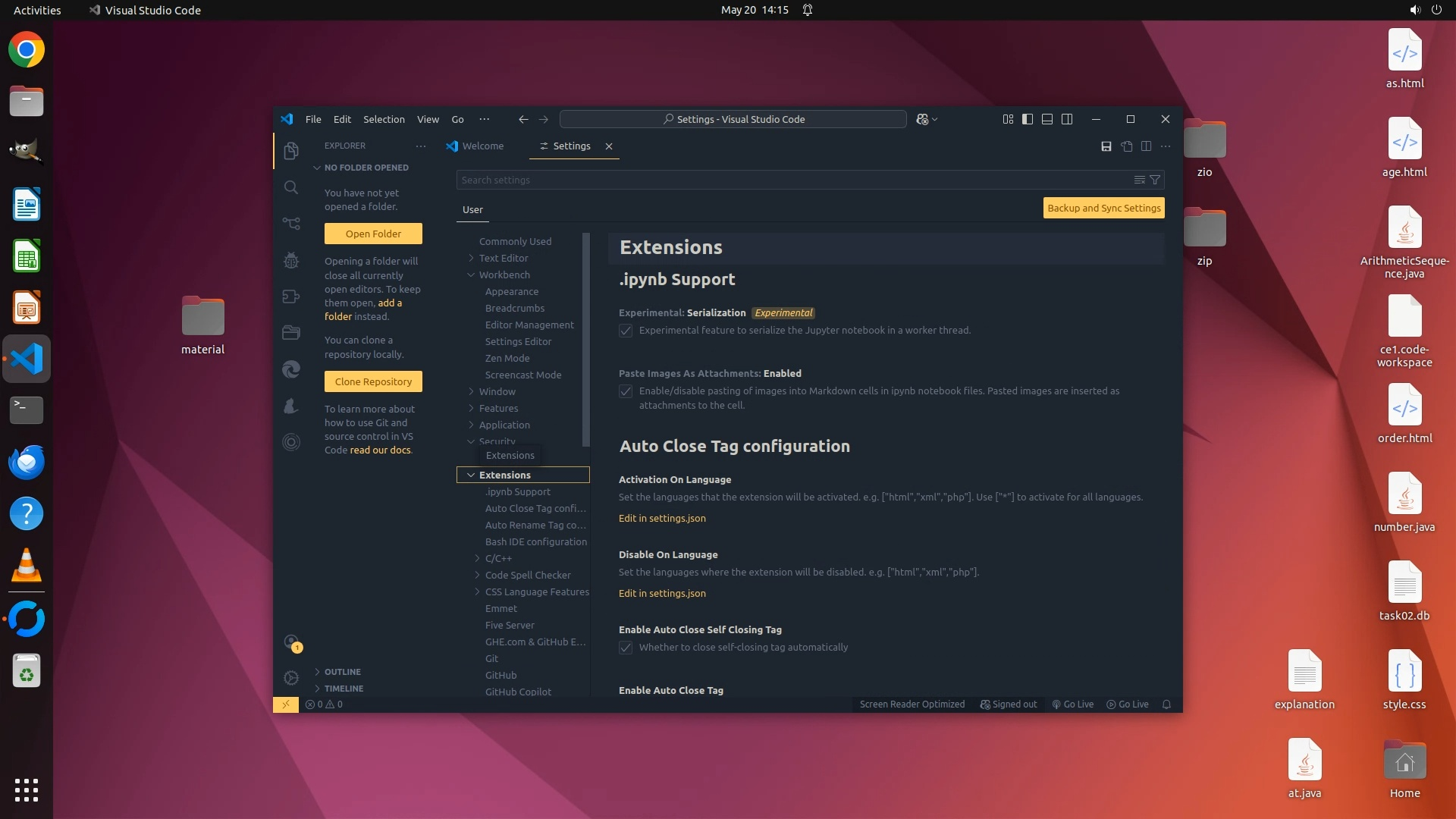Viewport: 1456px width, 819px height.
Task: Toggle Experimental Serialization checkbox
Action: [x=626, y=331]
